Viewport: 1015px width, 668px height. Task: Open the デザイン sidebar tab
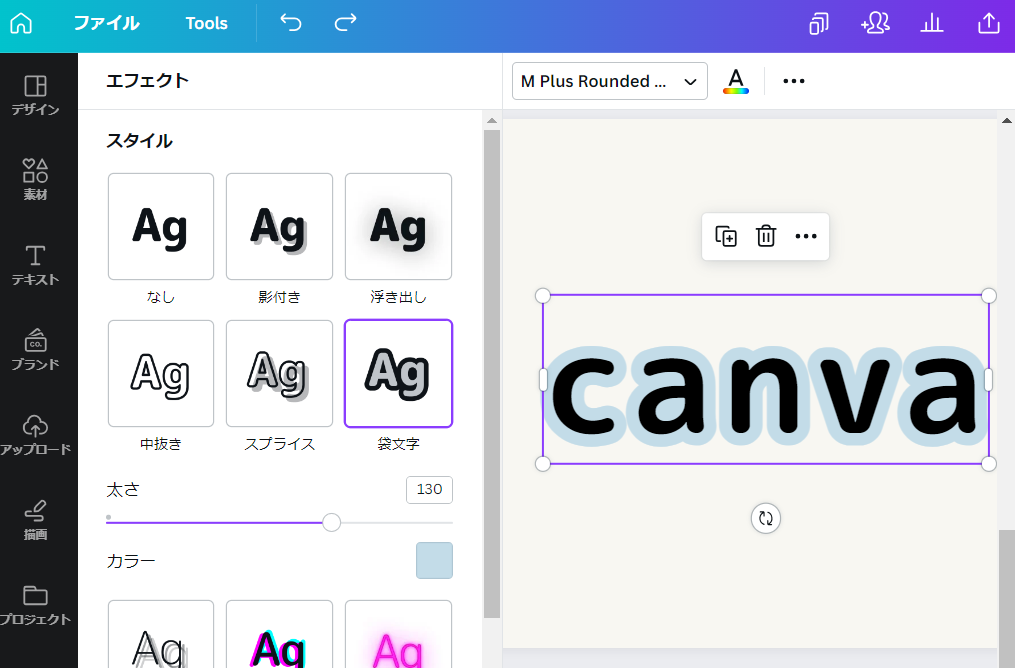[36, 96]
